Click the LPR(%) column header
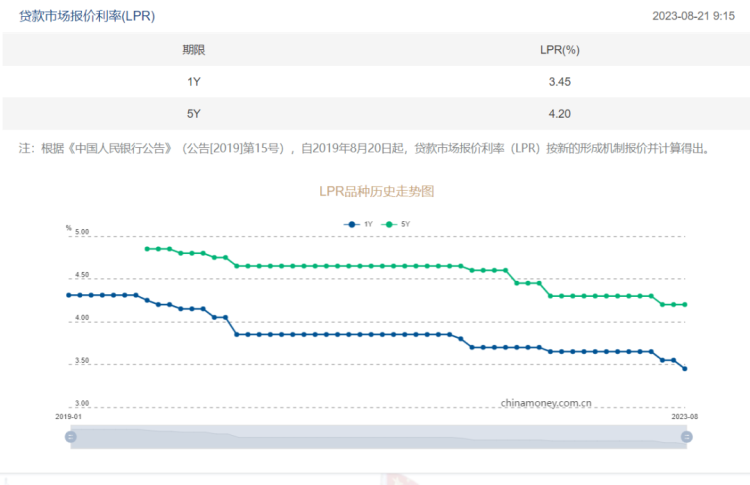Image resolution: width=750 pixels, height=485 pixels. [559, 49]
